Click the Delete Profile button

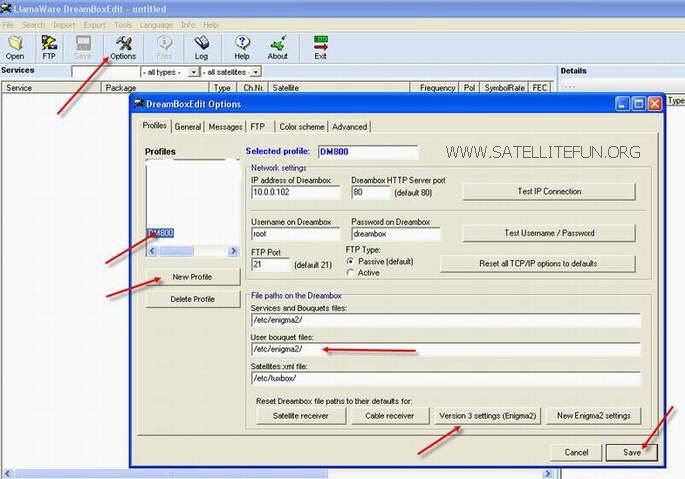(x=193, y=299)
